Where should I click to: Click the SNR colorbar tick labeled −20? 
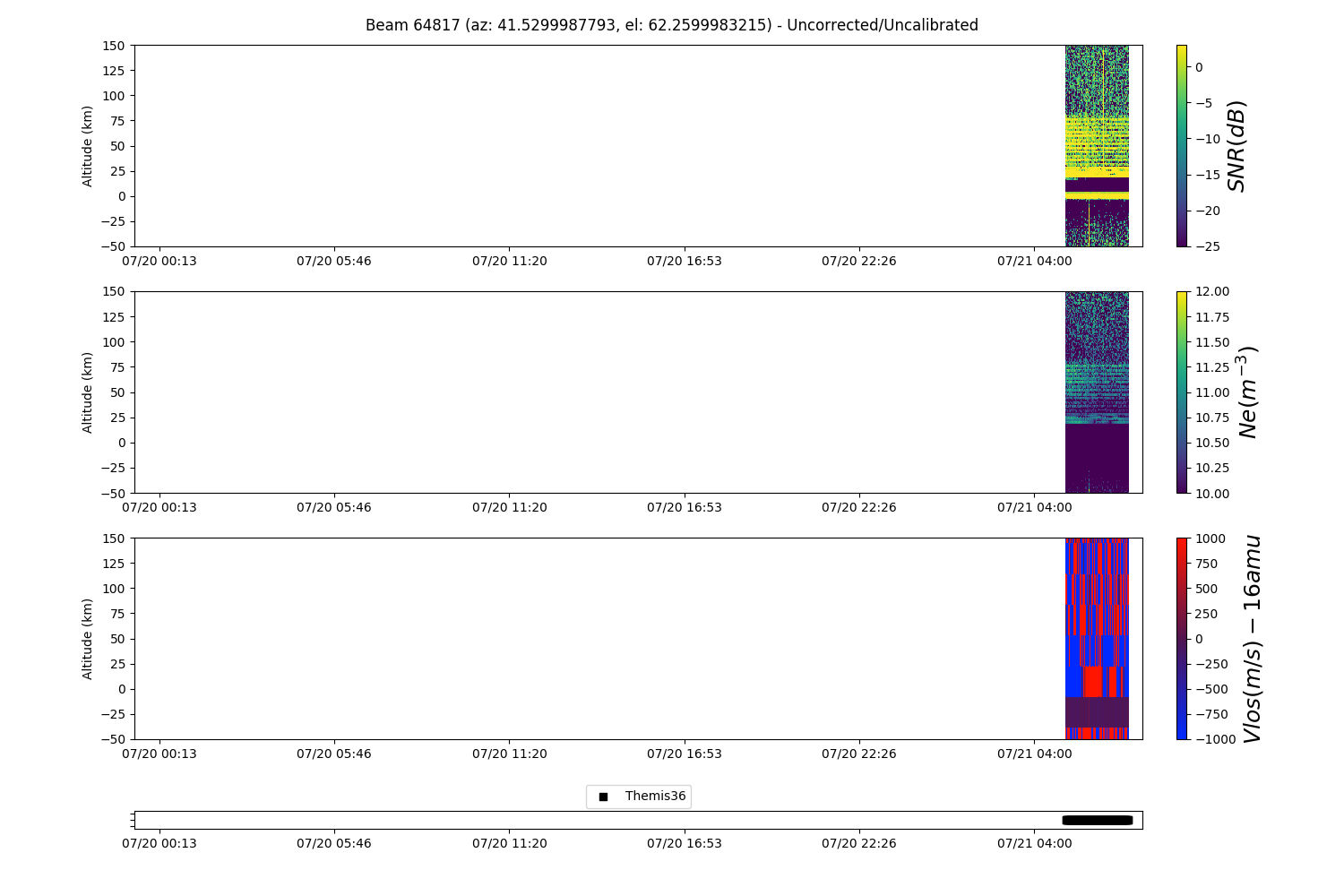click(1206, 211)
